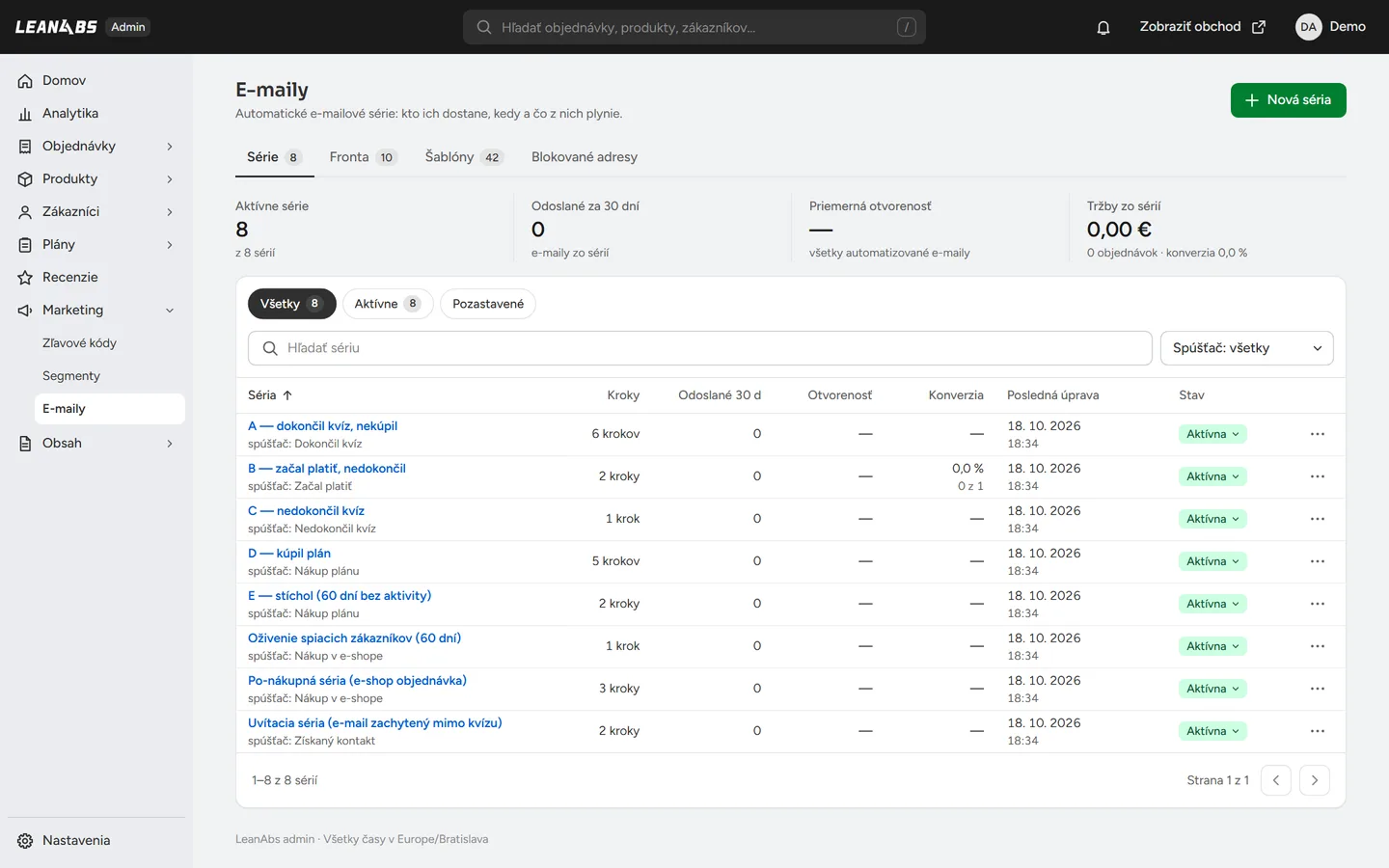Viewport: 1389px width, 868px height.
Task: Change Aktívna status of Uvítacia séria
Action: tap(1212, 731)
